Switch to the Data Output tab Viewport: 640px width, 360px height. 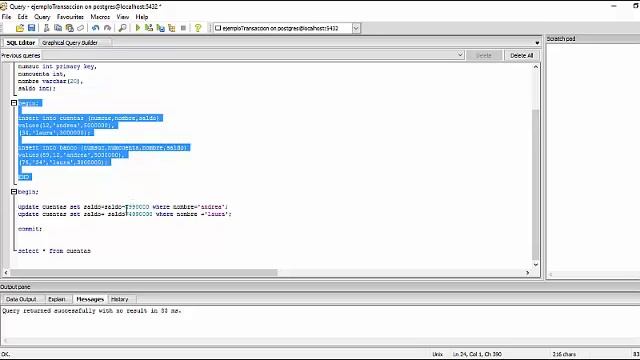pyautogui.click(x=21, y=299)
